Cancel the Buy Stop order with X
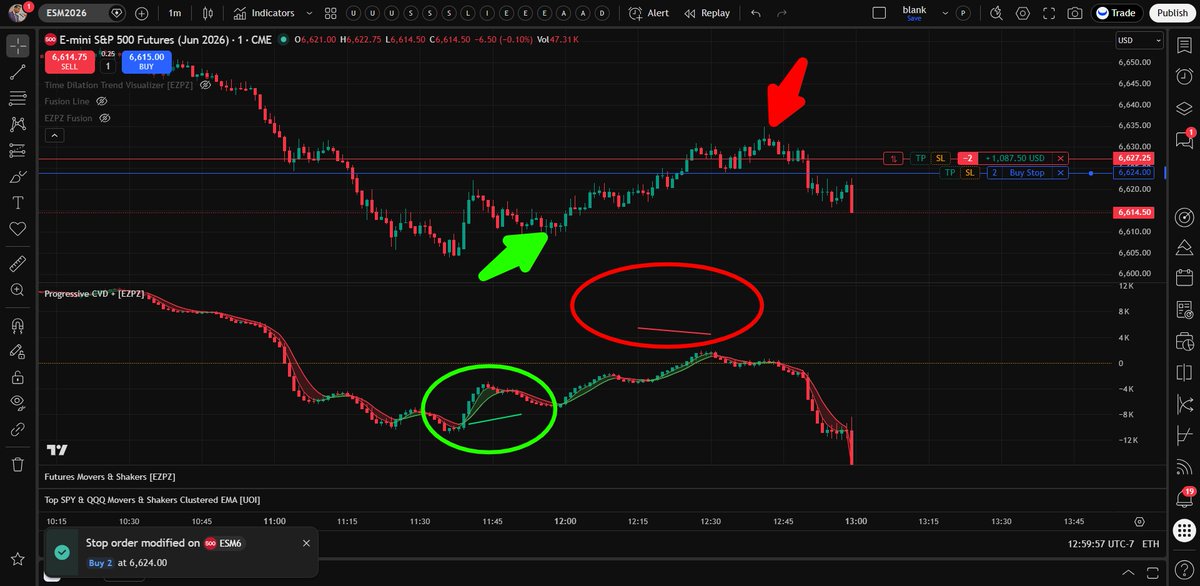Screen dimensions: 1200x586 tap(1061, 173)
